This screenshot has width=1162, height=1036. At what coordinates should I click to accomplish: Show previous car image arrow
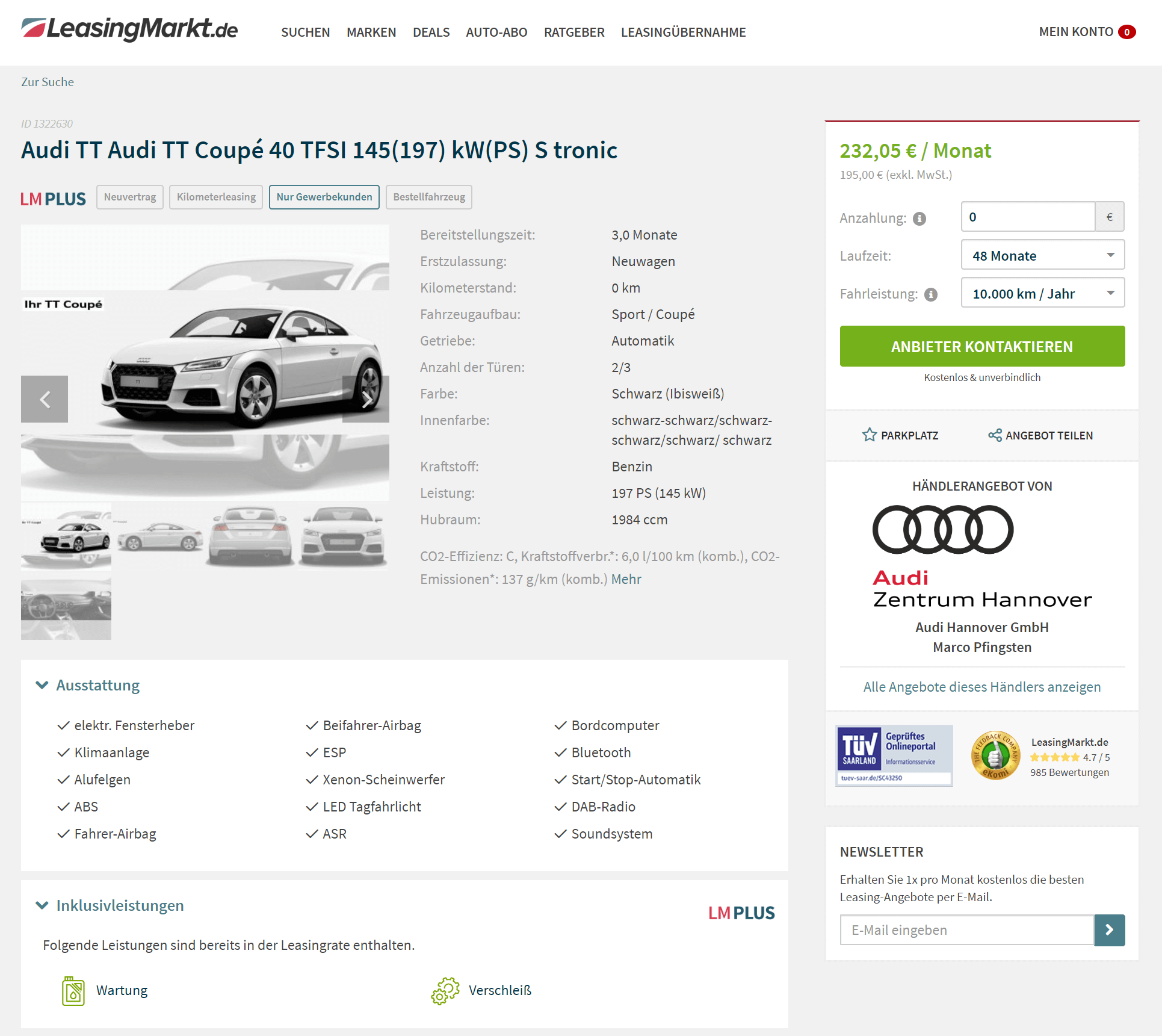[45, 399]
